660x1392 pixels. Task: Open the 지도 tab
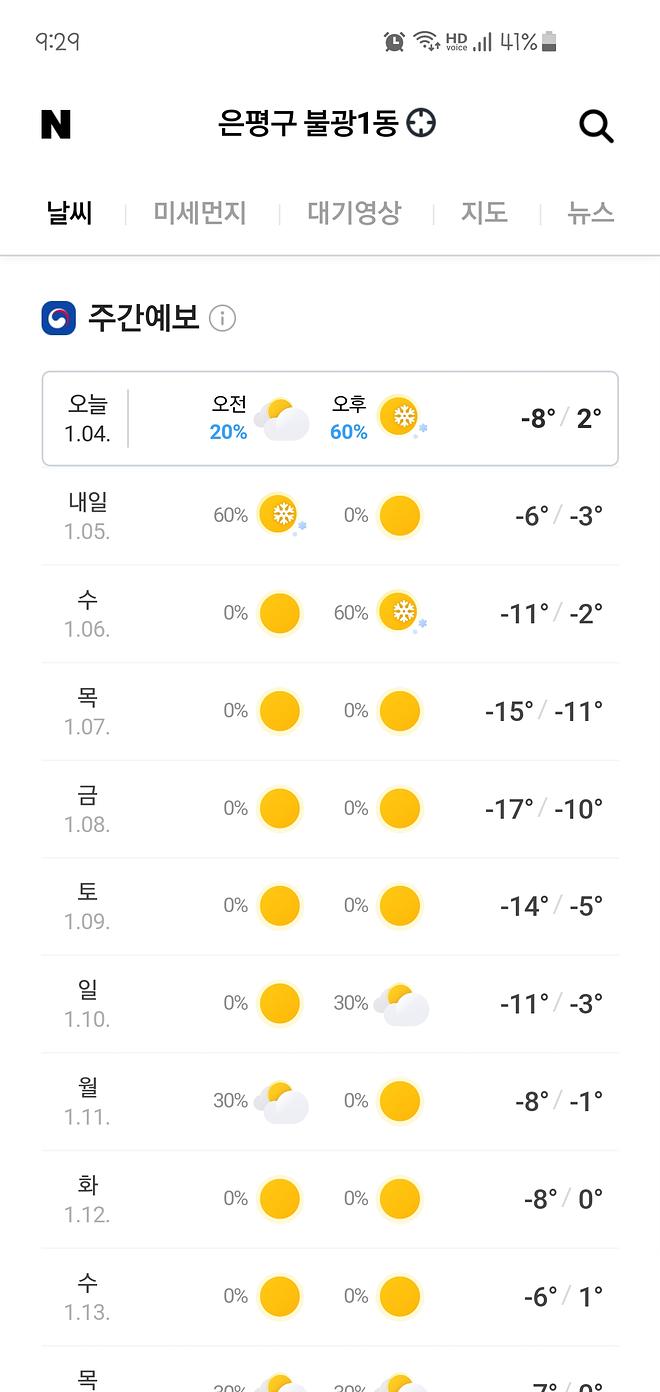(x=484, y=212)
